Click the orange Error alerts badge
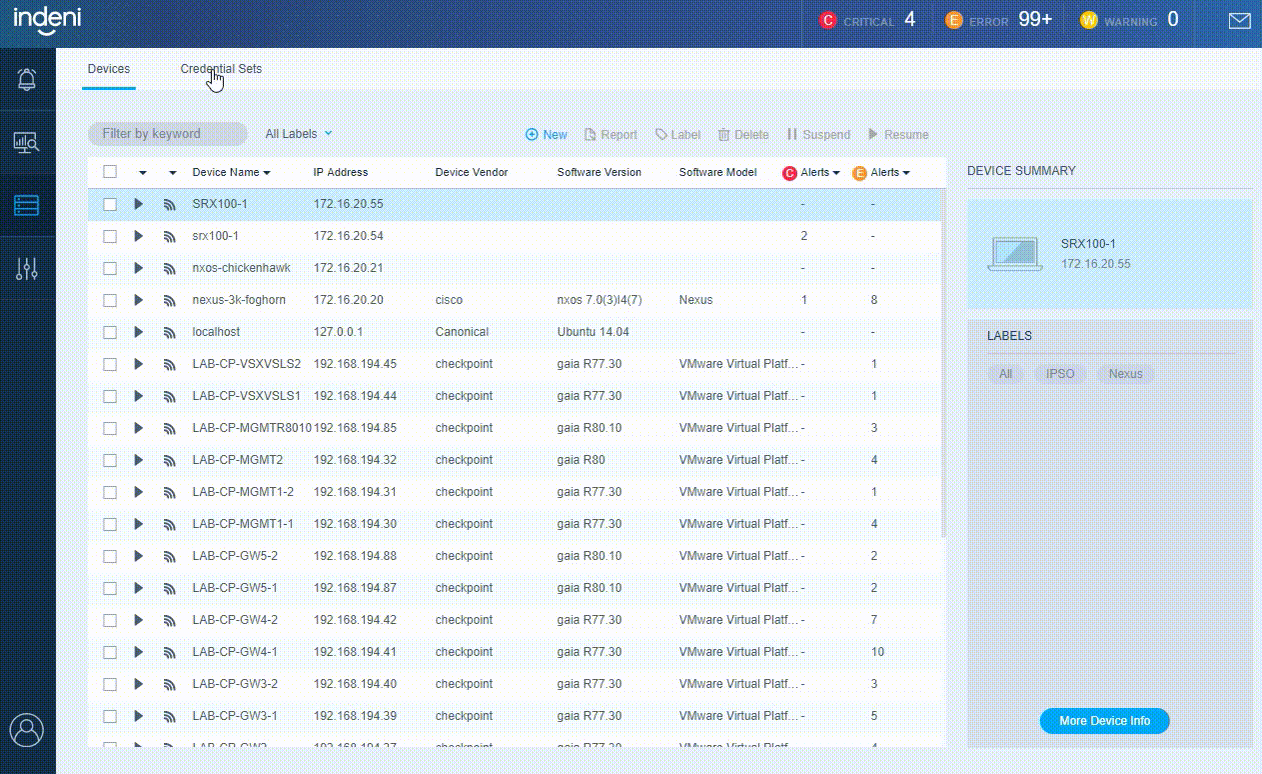Viewport: 1262px width, 774px height. (x=954, y=20)
